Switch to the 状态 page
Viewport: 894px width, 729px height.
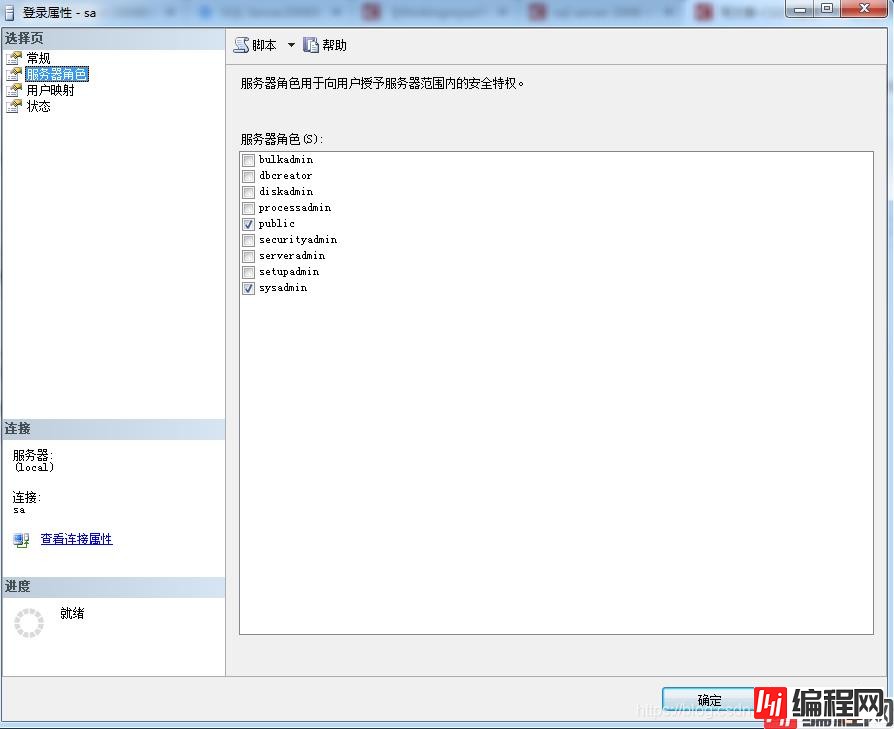click(39, 106)
